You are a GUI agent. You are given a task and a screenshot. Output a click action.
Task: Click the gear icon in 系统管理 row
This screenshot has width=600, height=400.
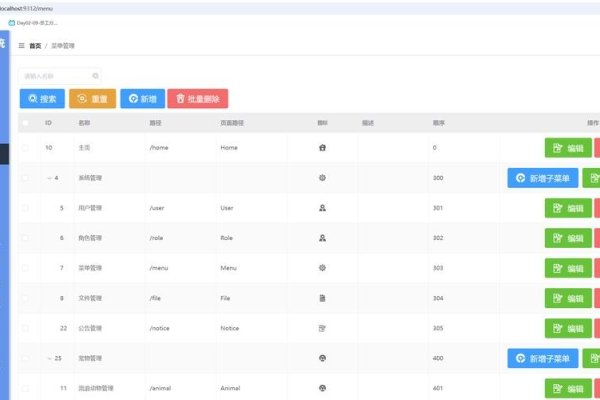(322, 178)
